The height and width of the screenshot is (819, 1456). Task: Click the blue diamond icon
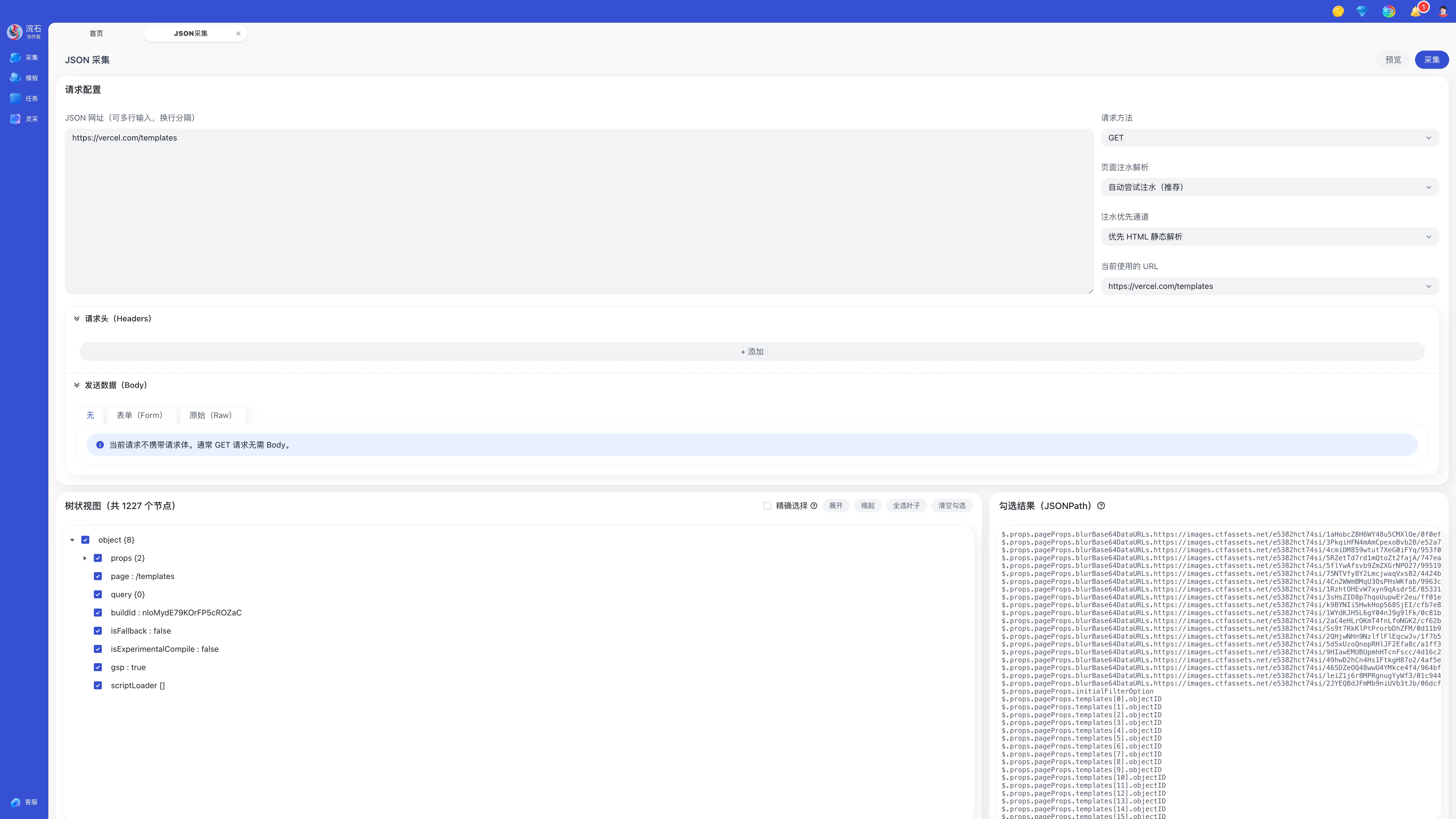click(1362, 11)
